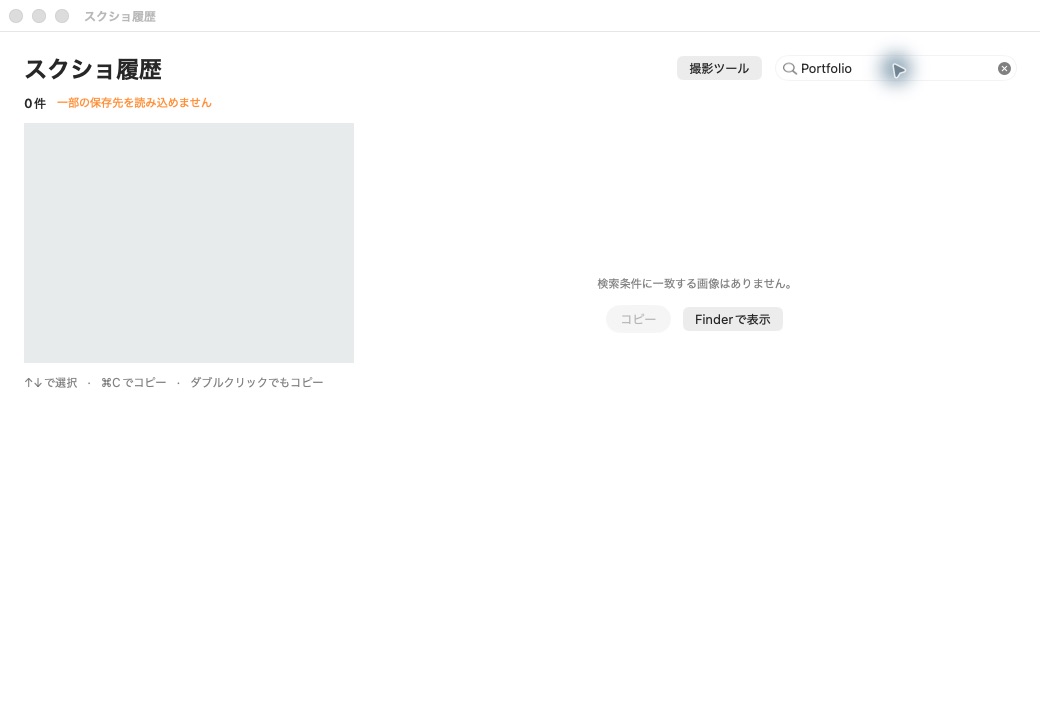
Task: Click the 0件 result count
Action: click(35, 103)
